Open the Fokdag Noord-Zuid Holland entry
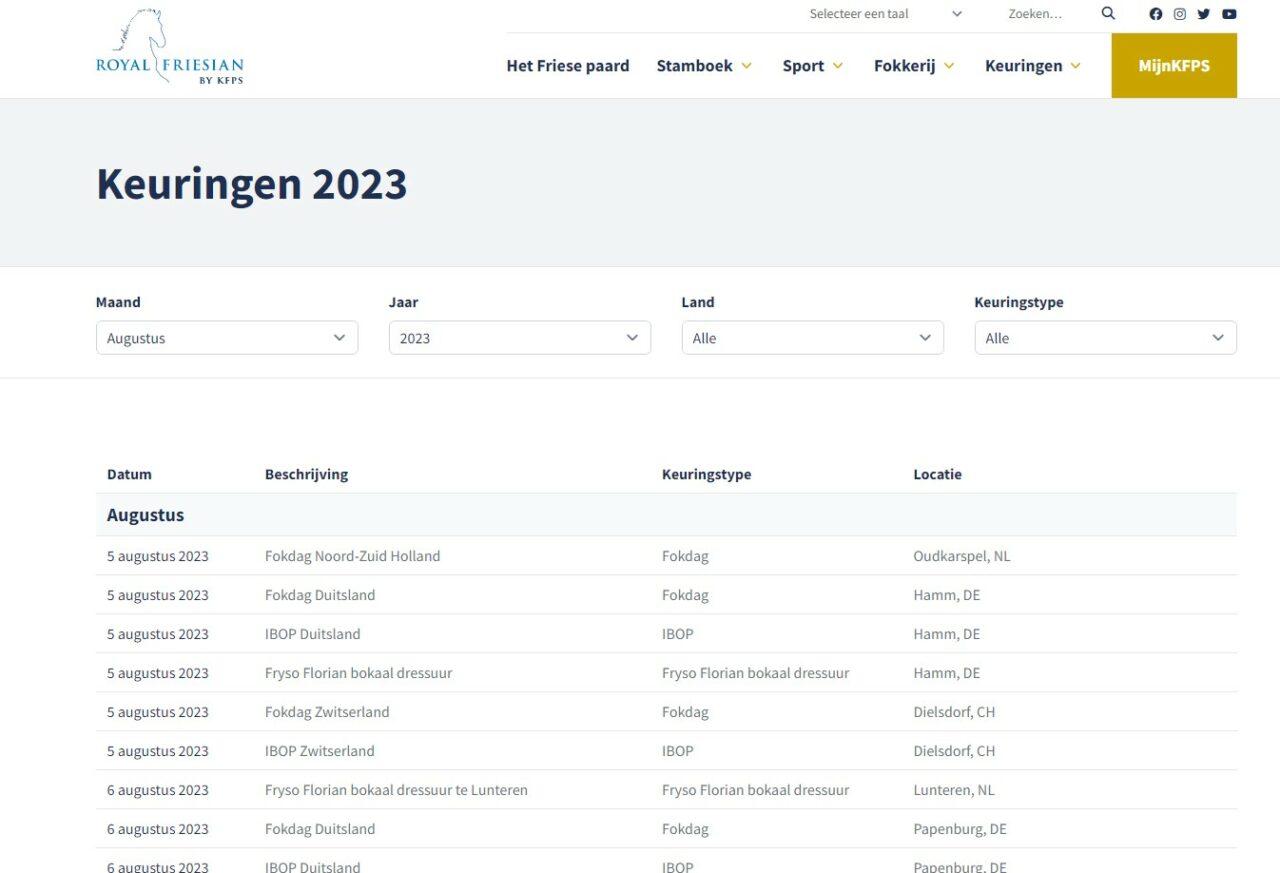 [353, 556]
